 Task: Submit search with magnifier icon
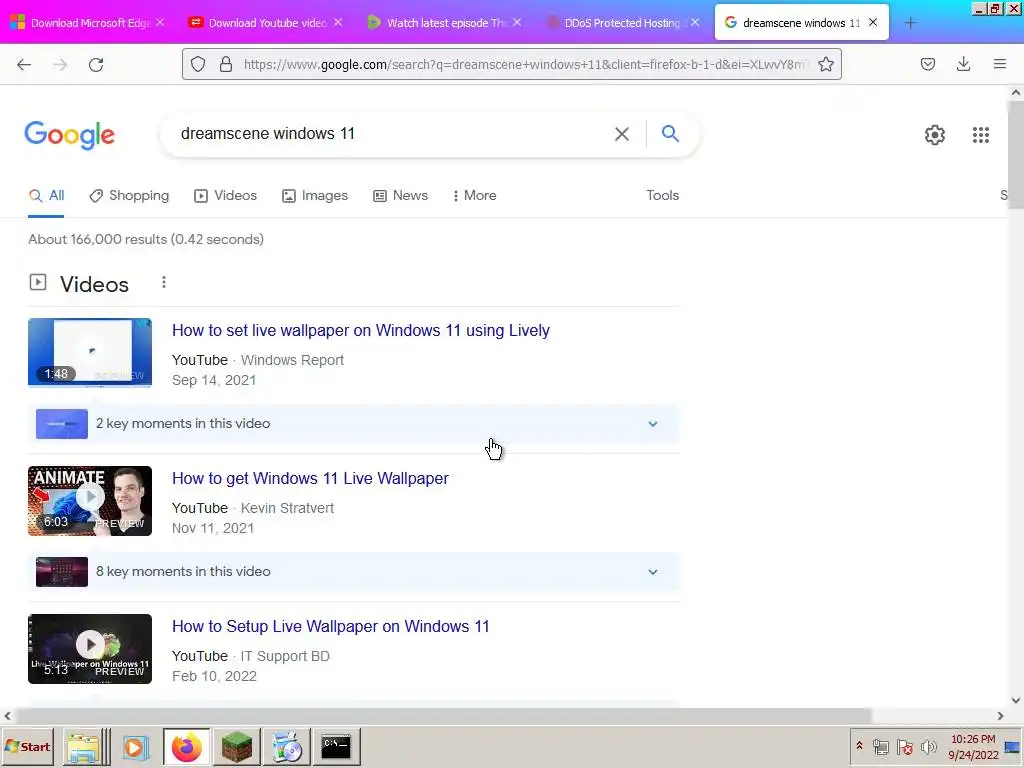click(670, 133)
